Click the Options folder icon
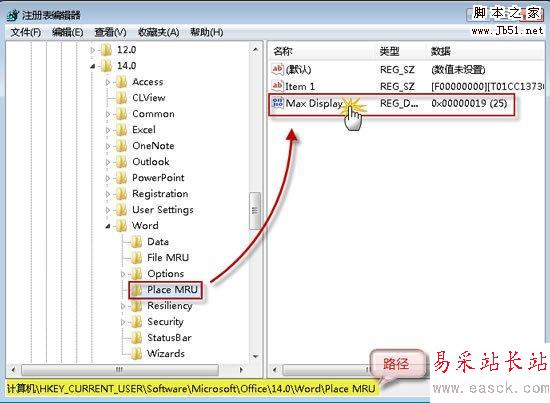This screenshot has width=550, height=403. (x=136, y=274)
